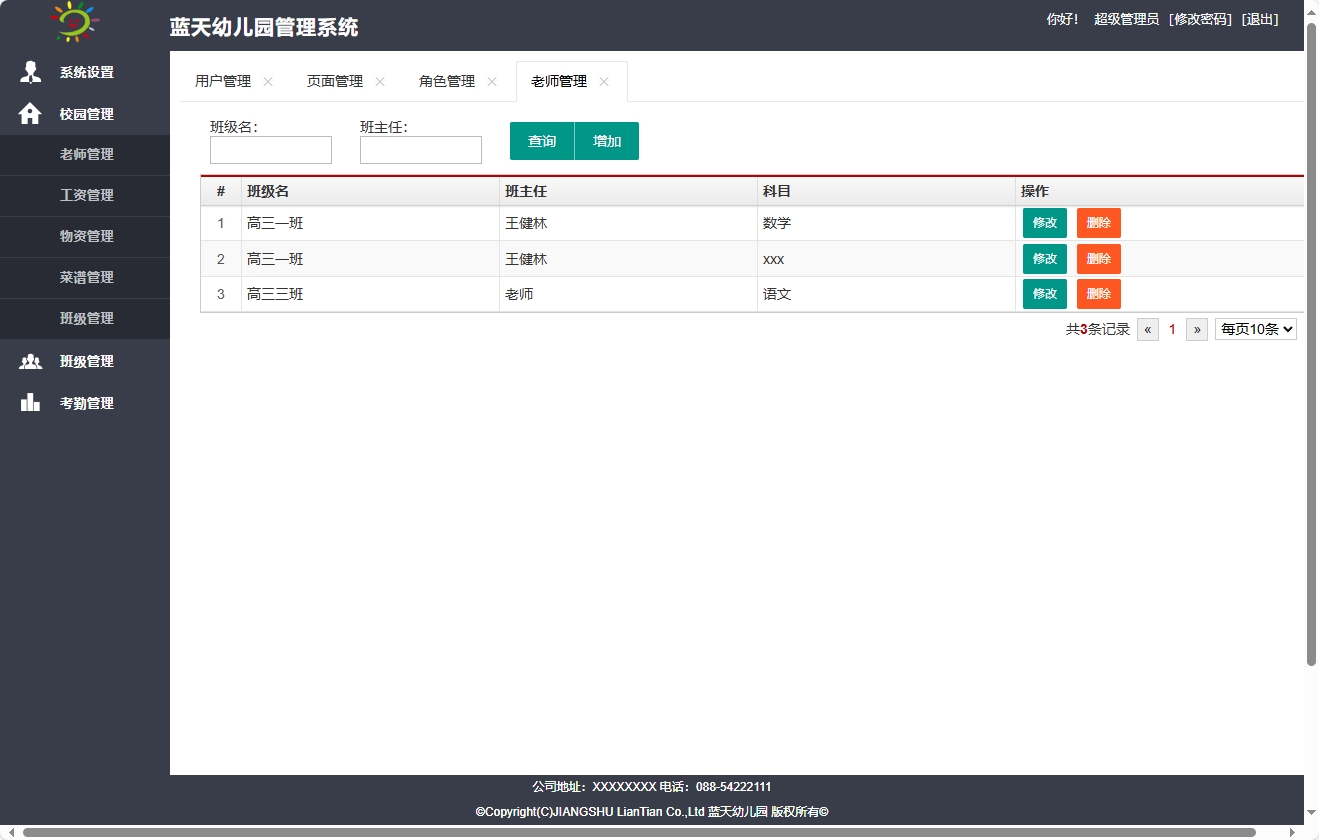
Task: Go to next page with » arrow
Action: pos(1196,328)
